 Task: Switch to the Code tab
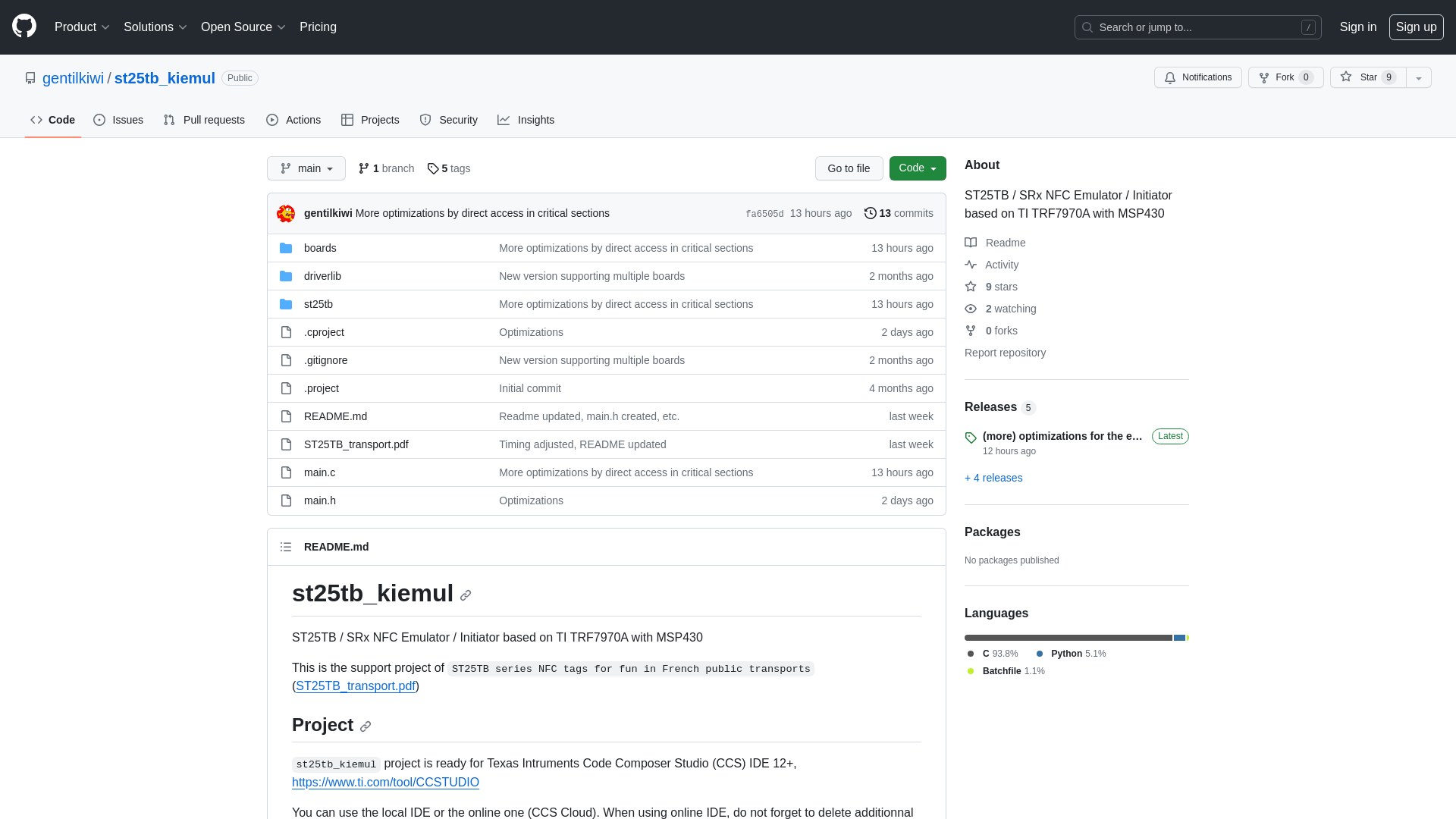(53, 120)
